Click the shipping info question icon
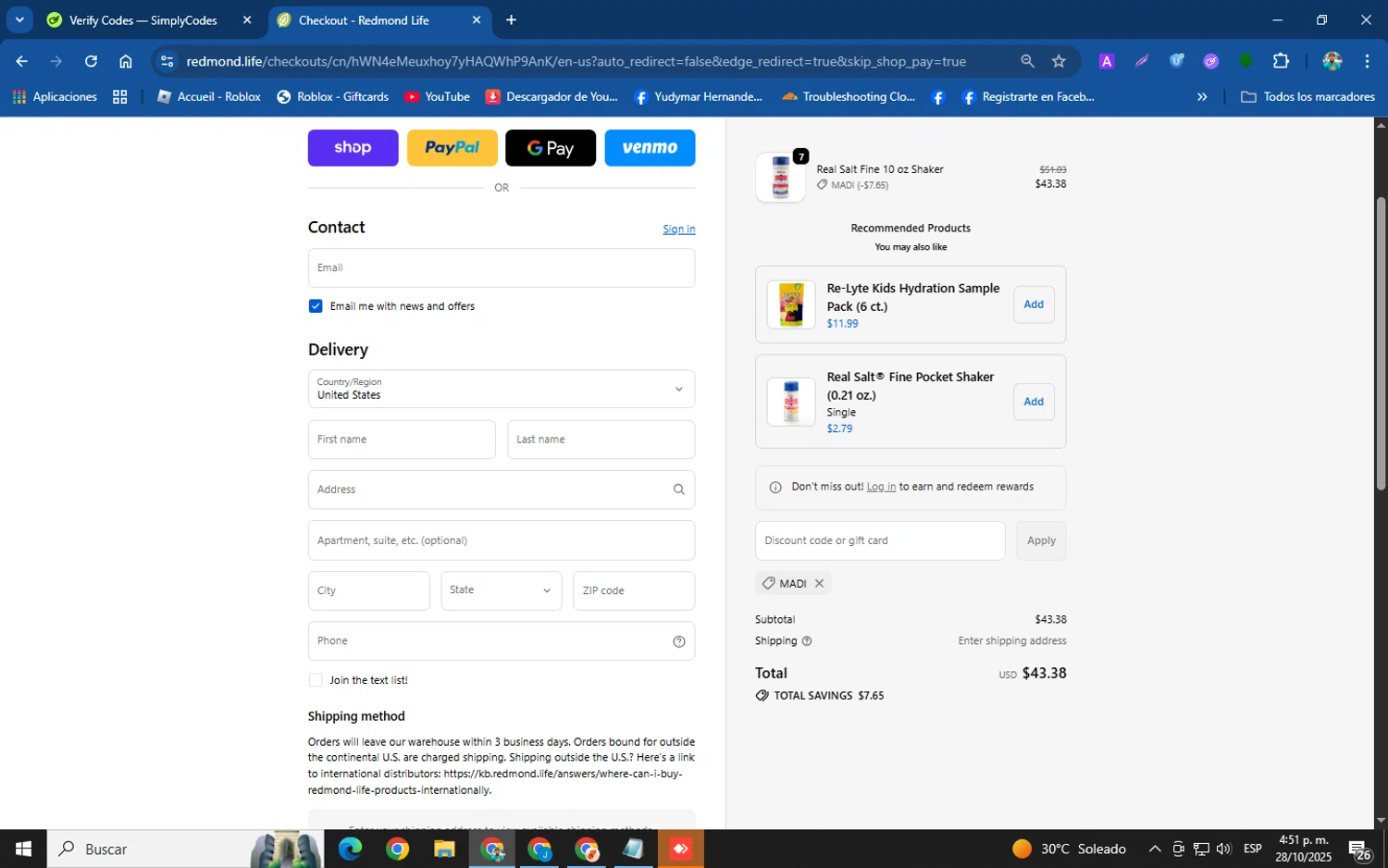The height and width of the screenshot is (868, 1388). click(x=806, y=641)
